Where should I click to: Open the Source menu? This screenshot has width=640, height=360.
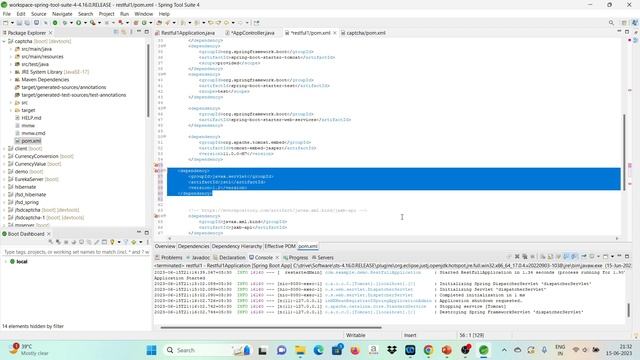click(x=39, y=14)
